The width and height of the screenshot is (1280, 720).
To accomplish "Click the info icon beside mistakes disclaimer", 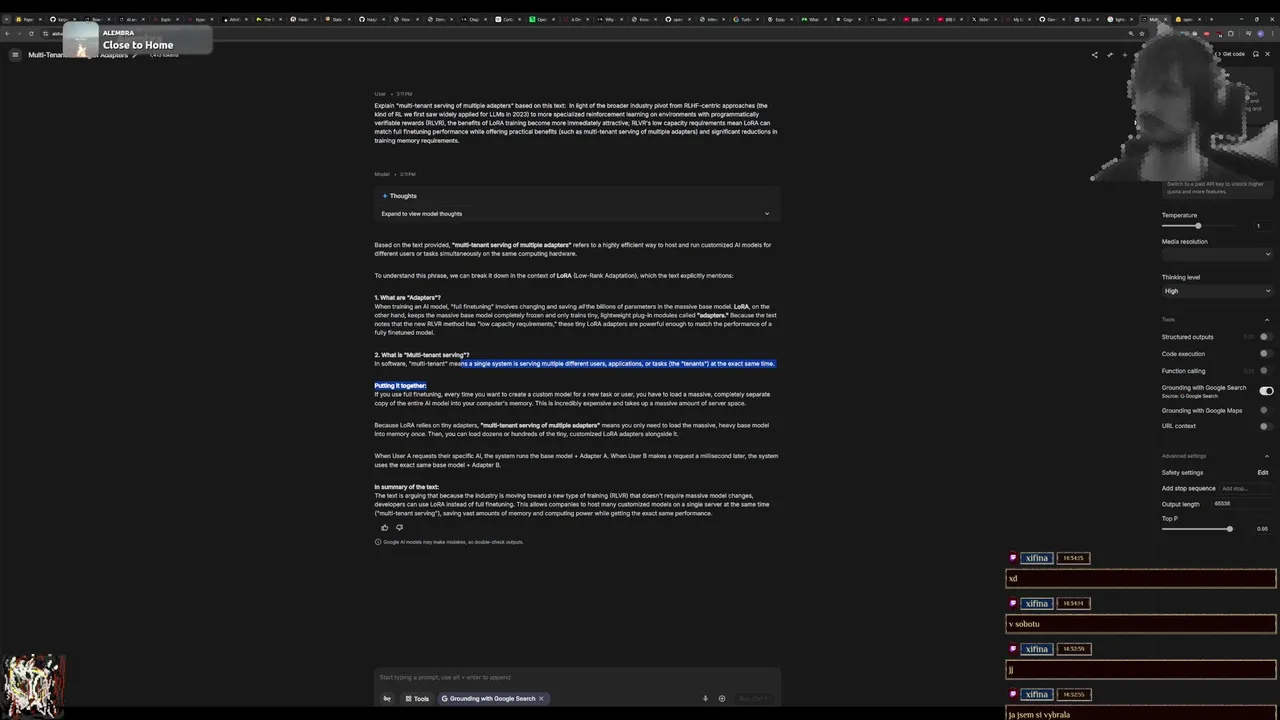I will coord(378,542).
